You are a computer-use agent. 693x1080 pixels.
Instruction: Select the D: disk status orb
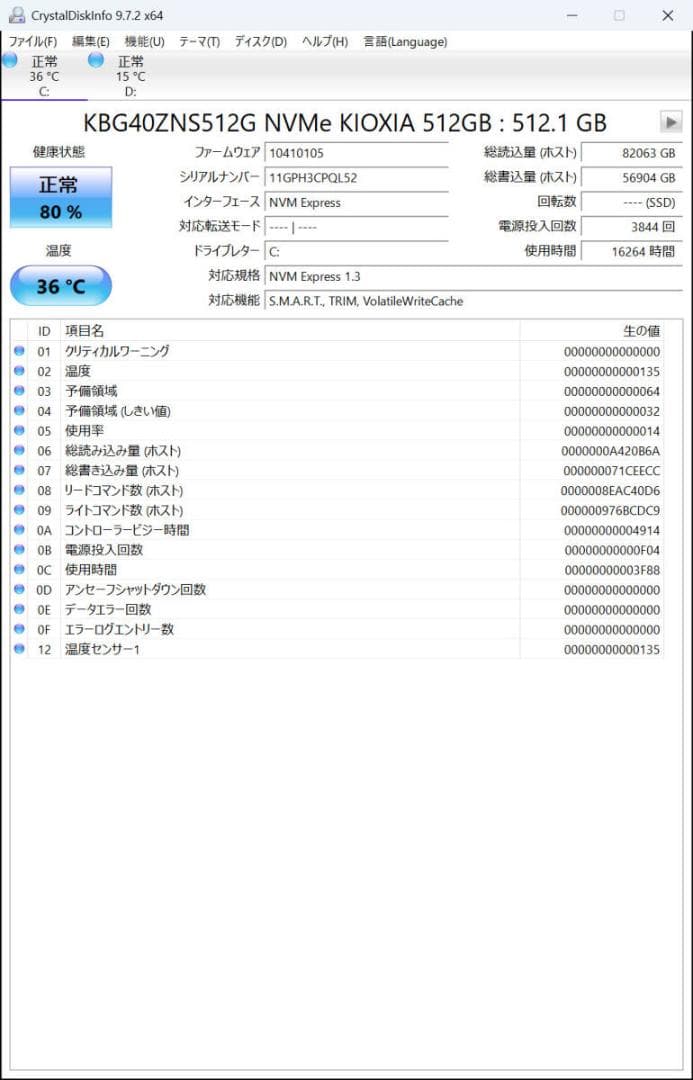pos(96,60)
